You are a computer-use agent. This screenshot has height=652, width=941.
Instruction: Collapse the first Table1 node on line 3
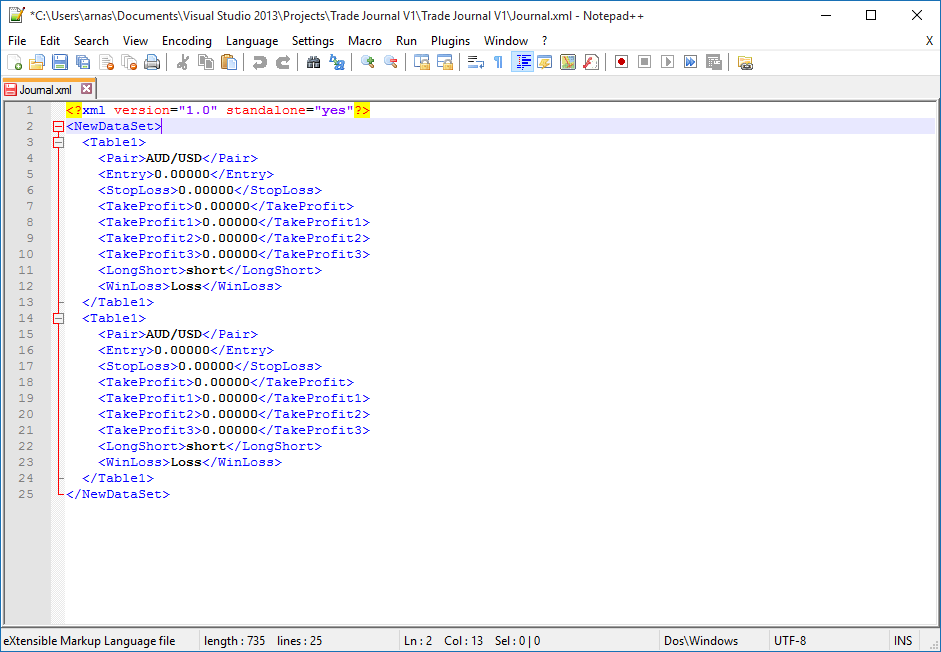[58, 142]
